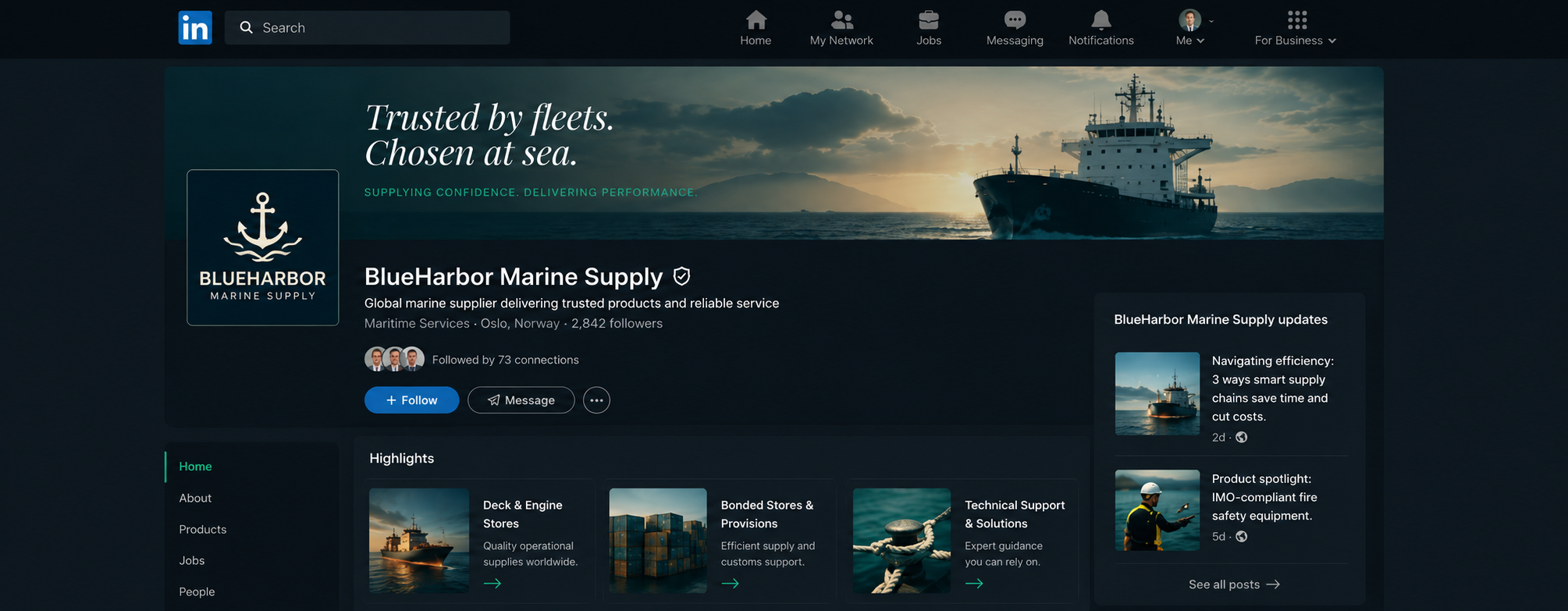Click the Message button

[521, 400]
